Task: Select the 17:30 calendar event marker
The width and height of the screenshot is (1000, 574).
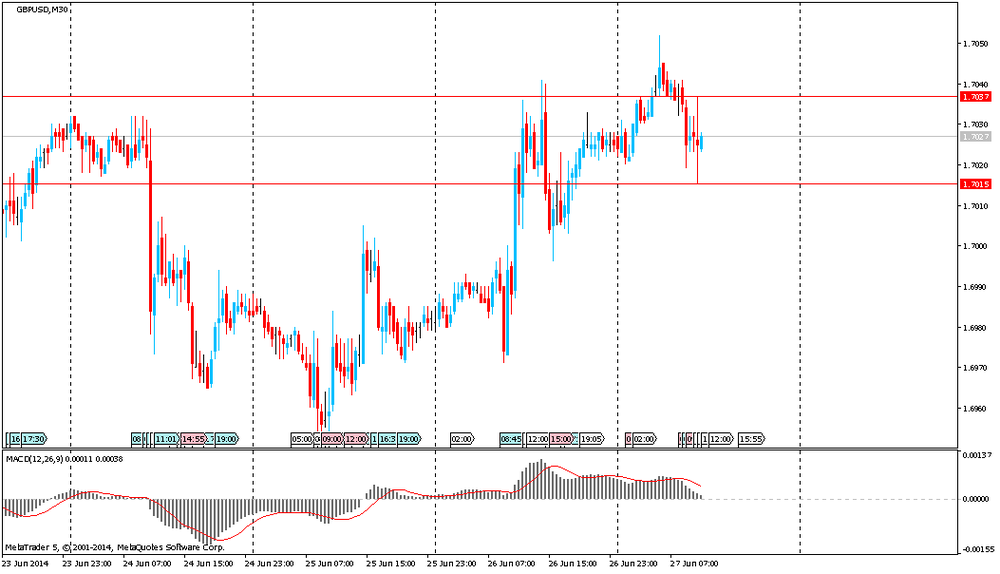Action: click(x=34, y=439)
